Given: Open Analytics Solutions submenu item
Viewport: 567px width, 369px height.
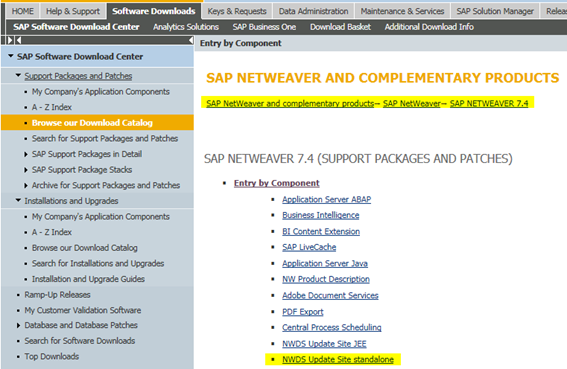Looking at the screenshot, I should (x=186, y=27).
